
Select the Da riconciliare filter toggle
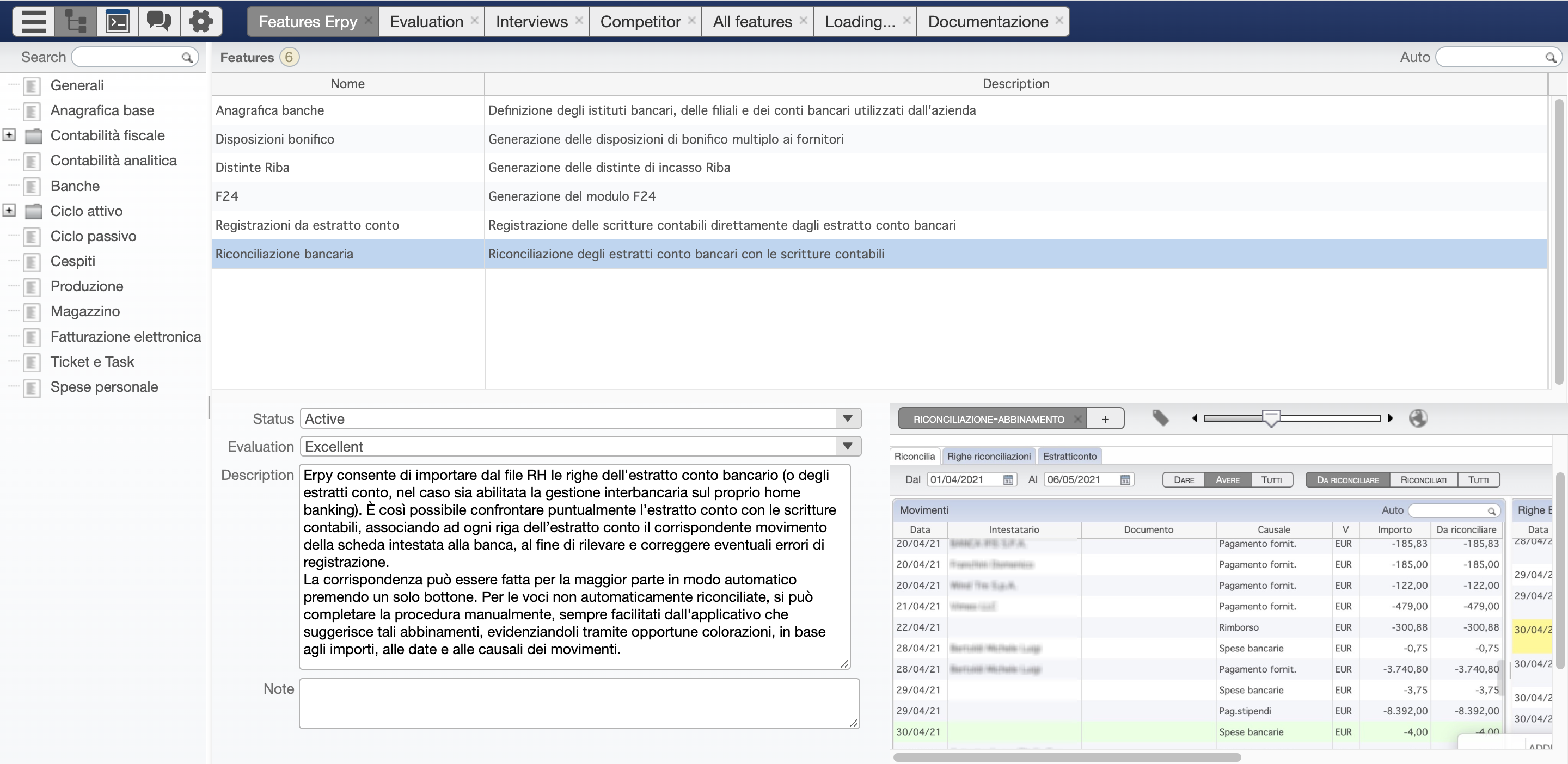coord(1347,479)
